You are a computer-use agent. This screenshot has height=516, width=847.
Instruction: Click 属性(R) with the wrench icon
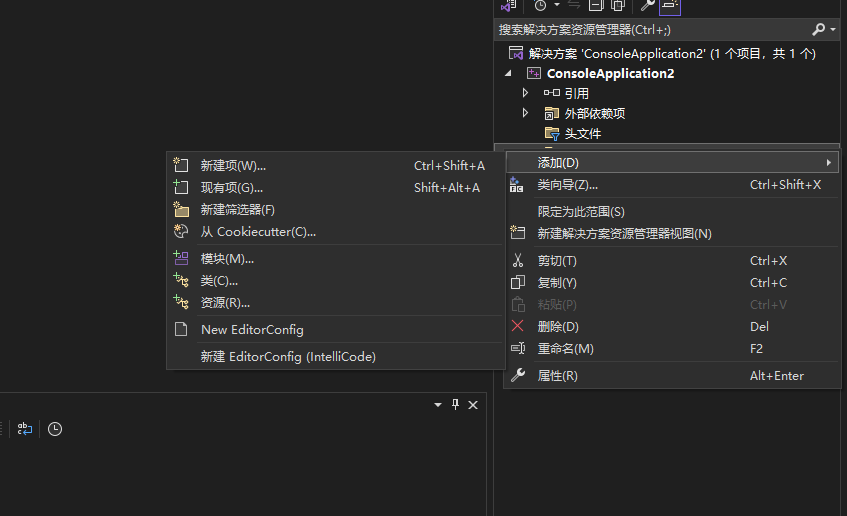click(x=557, y=375)
